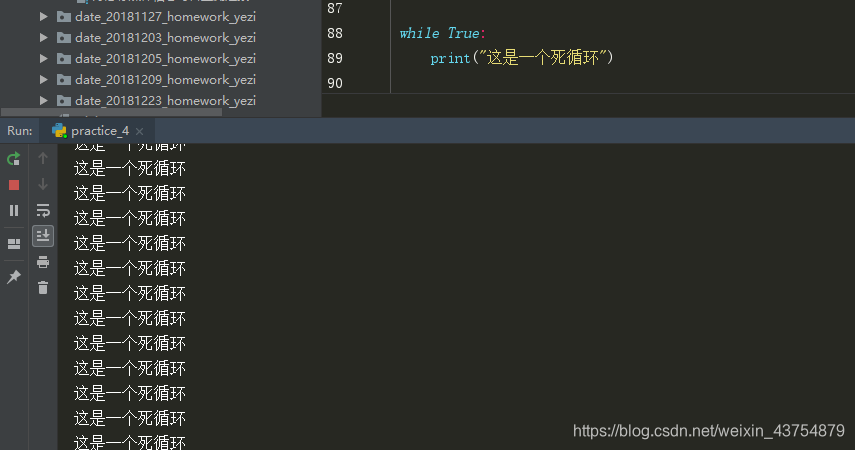Click the date_20181209_homework_yezi folder icon
Image resolution: width=855 pixels, height=450 pixels.
tap(64, 80)
